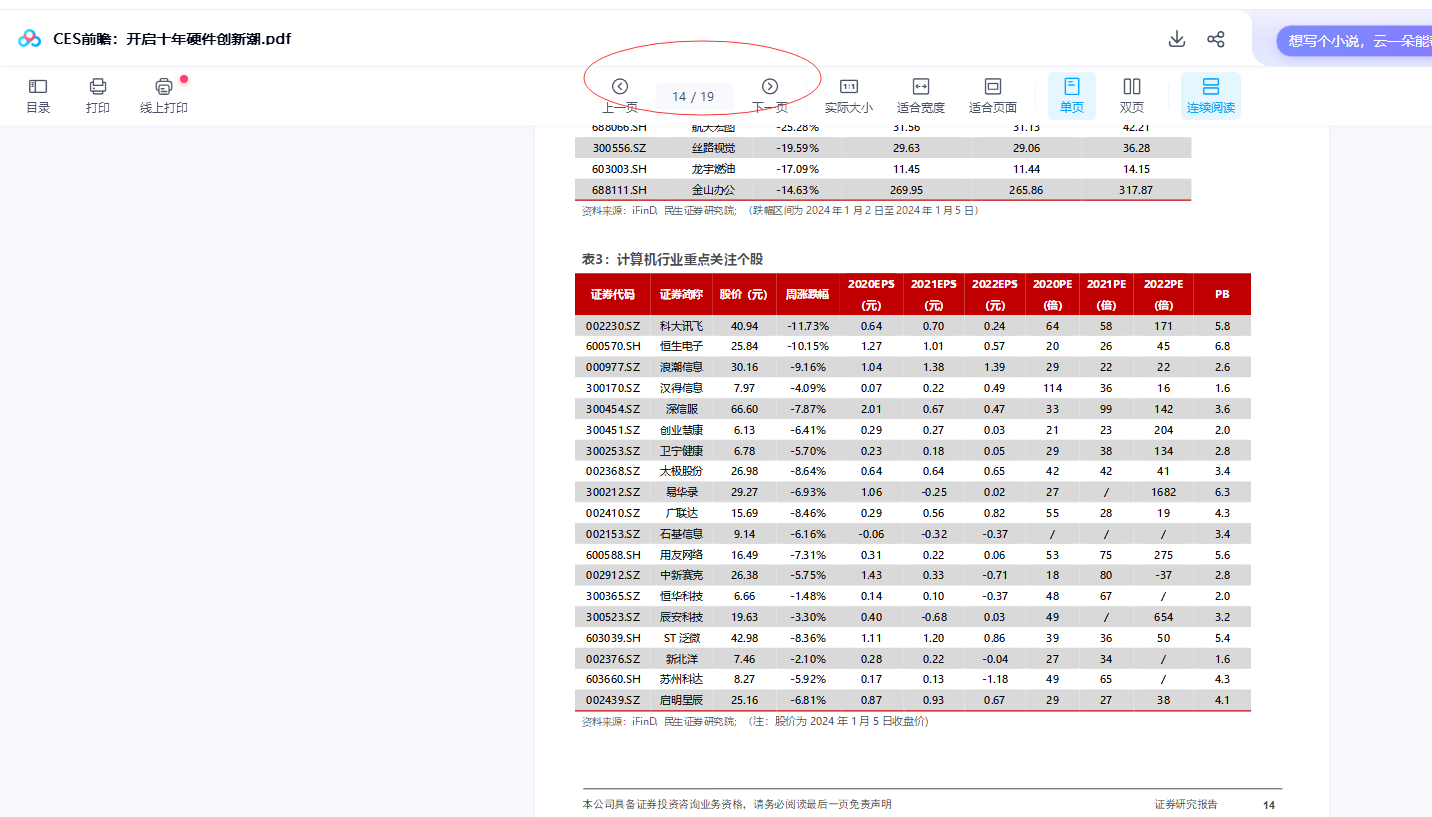Fit document with 适合宽度
1432x817 pixels.
coord(920,95)
